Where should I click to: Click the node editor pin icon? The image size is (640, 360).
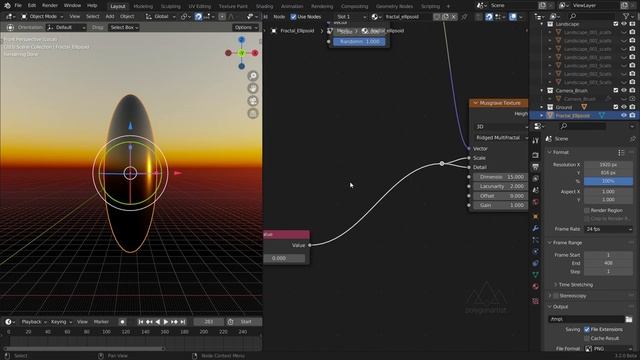pyautogui.click(x=464, y=17)
